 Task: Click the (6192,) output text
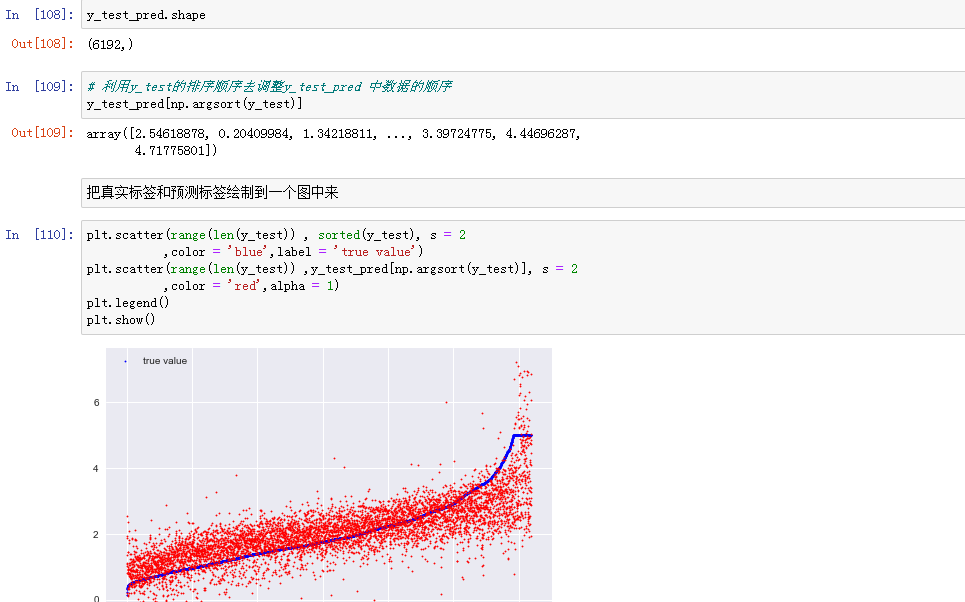click(110, 44)
